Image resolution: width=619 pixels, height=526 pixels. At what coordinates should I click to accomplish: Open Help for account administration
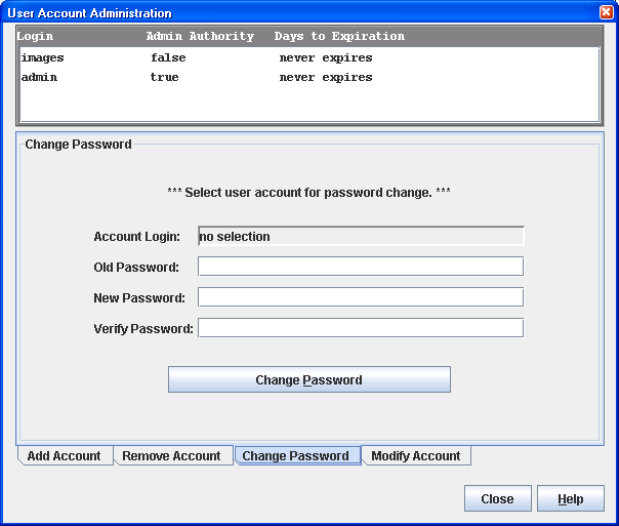coord(571,499)
